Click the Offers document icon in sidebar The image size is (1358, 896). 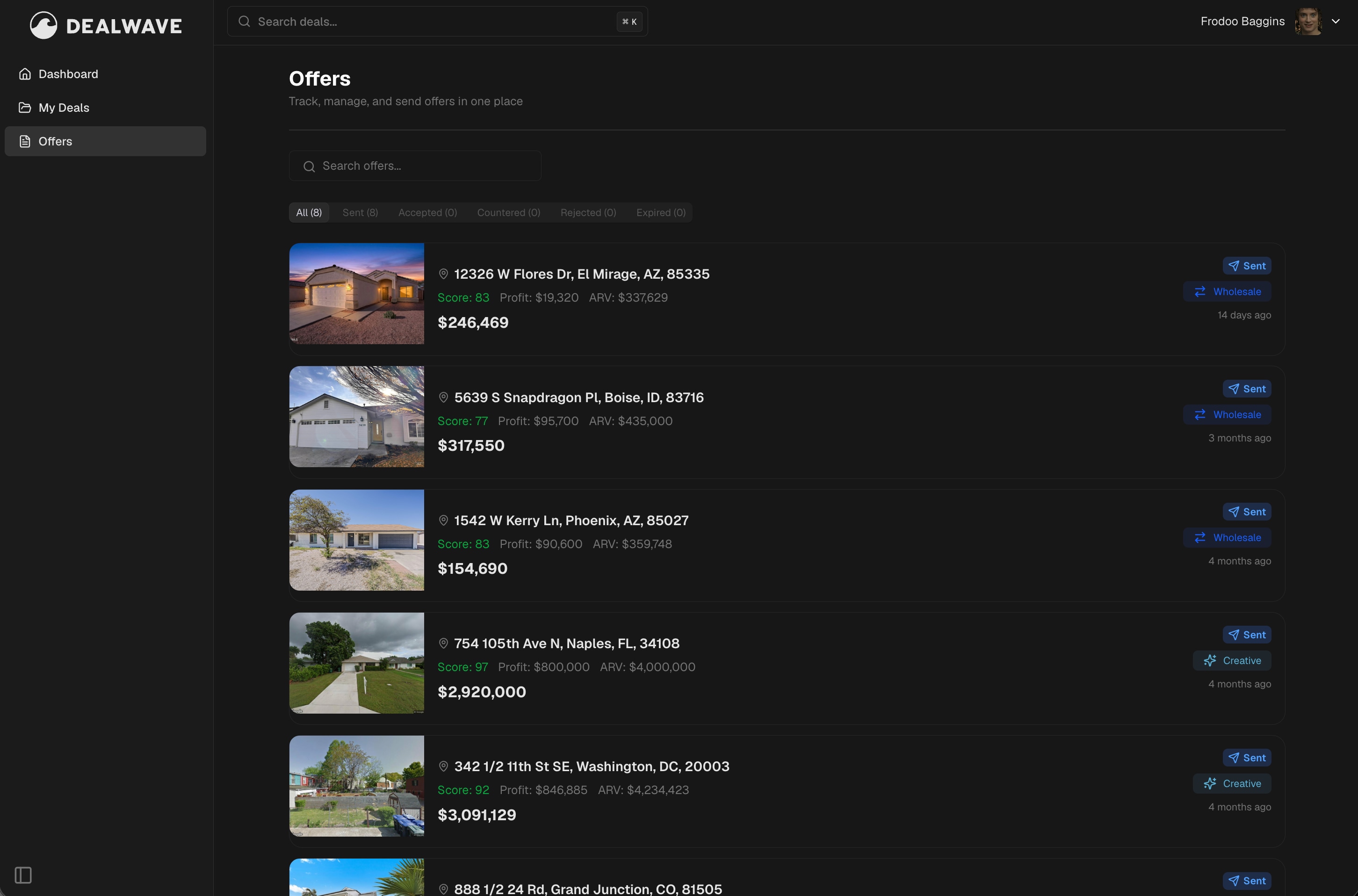point(25,141)
